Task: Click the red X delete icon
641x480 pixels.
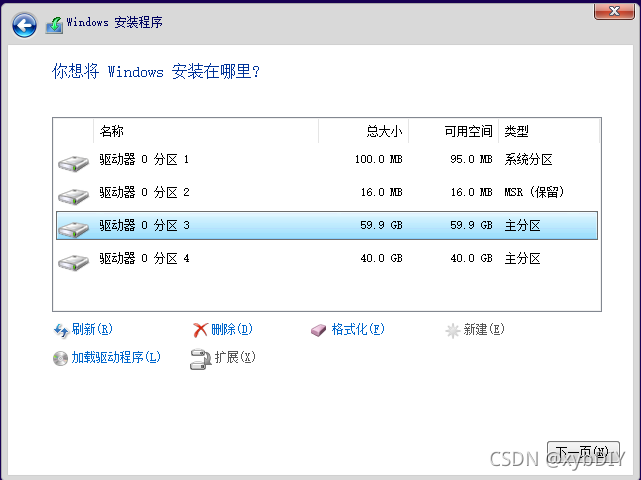Action: 200,330
